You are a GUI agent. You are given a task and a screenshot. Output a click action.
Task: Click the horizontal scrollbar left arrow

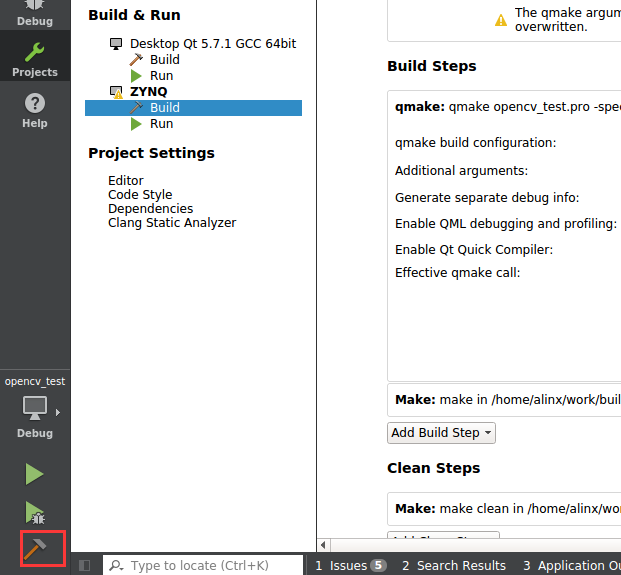click(x=323, y=545)
